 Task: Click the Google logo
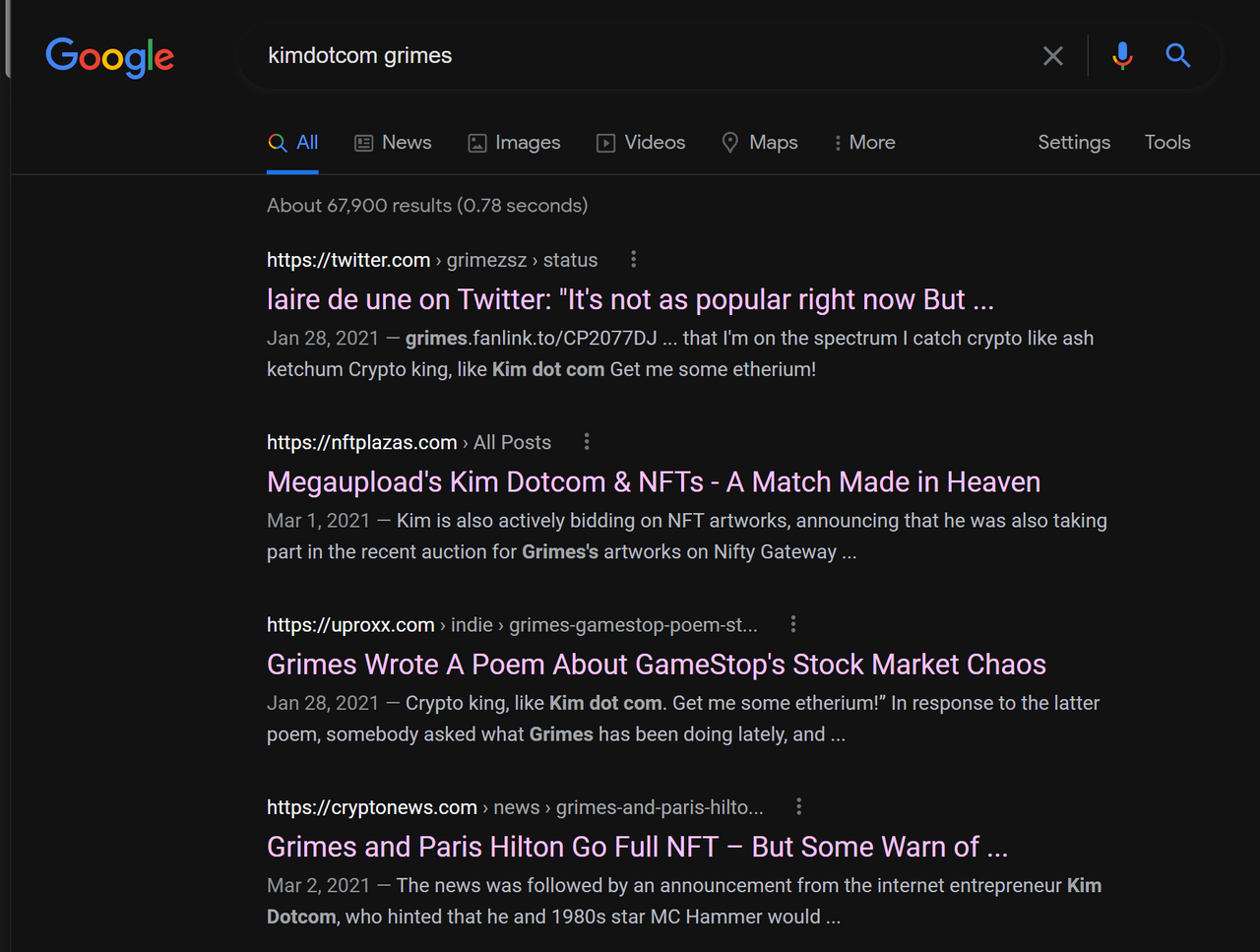coord(109,57)
